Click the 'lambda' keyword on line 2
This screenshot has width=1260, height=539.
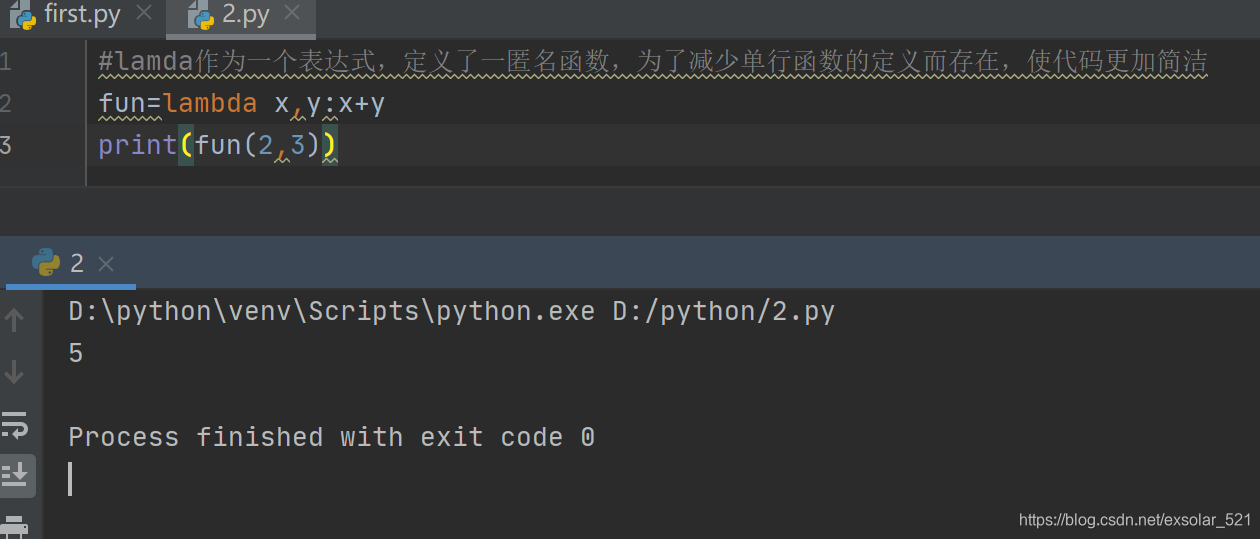(211, 103)
